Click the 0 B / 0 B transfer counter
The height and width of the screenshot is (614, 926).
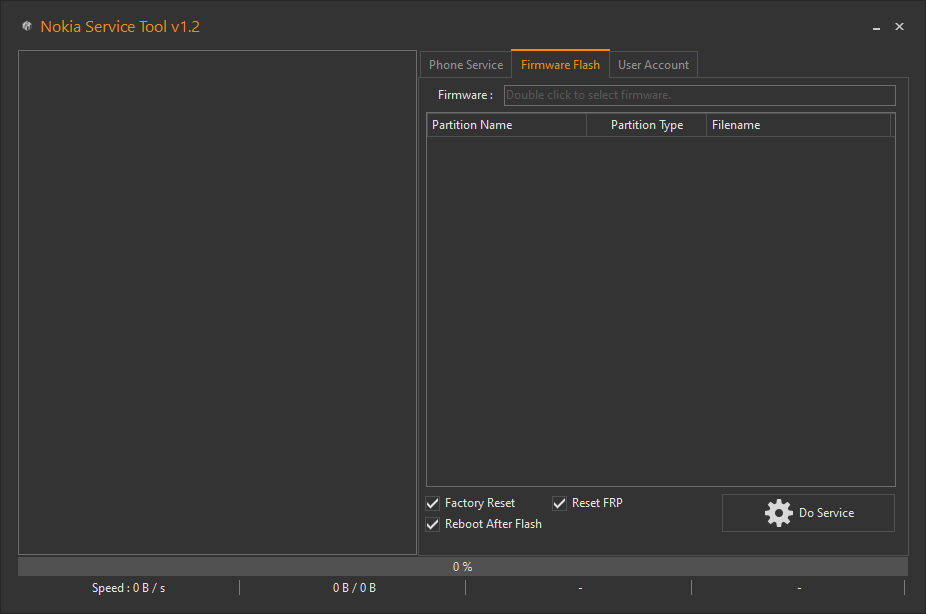click(x=354, y=588)
